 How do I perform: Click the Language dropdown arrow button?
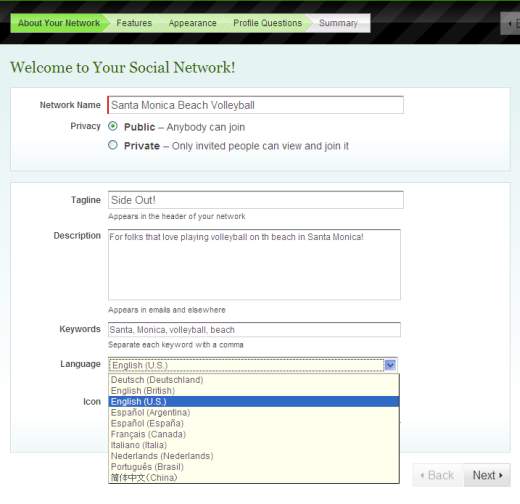(x=390, y=365)
